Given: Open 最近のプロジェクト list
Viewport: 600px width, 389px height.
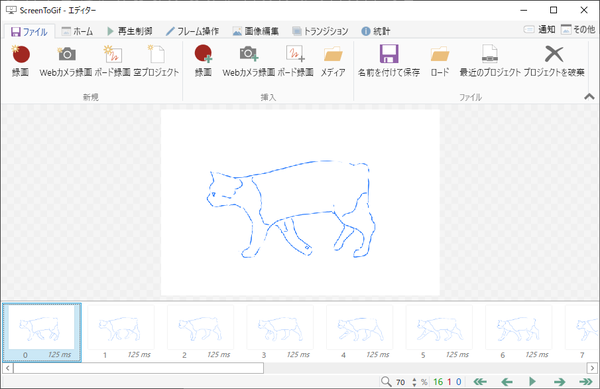Looking at the screenshot, I should [490, 61].
